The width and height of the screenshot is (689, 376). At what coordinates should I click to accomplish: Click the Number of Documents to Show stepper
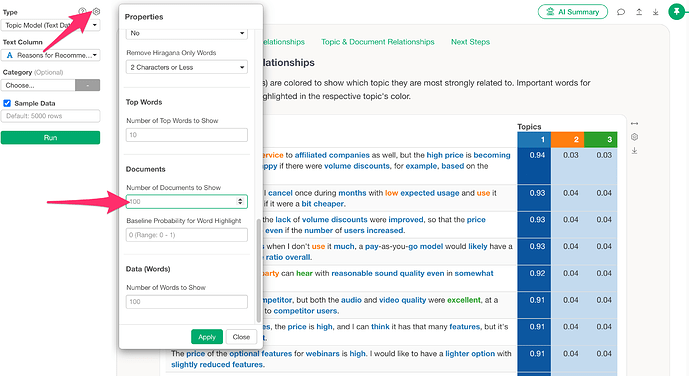tap(240, 202)
